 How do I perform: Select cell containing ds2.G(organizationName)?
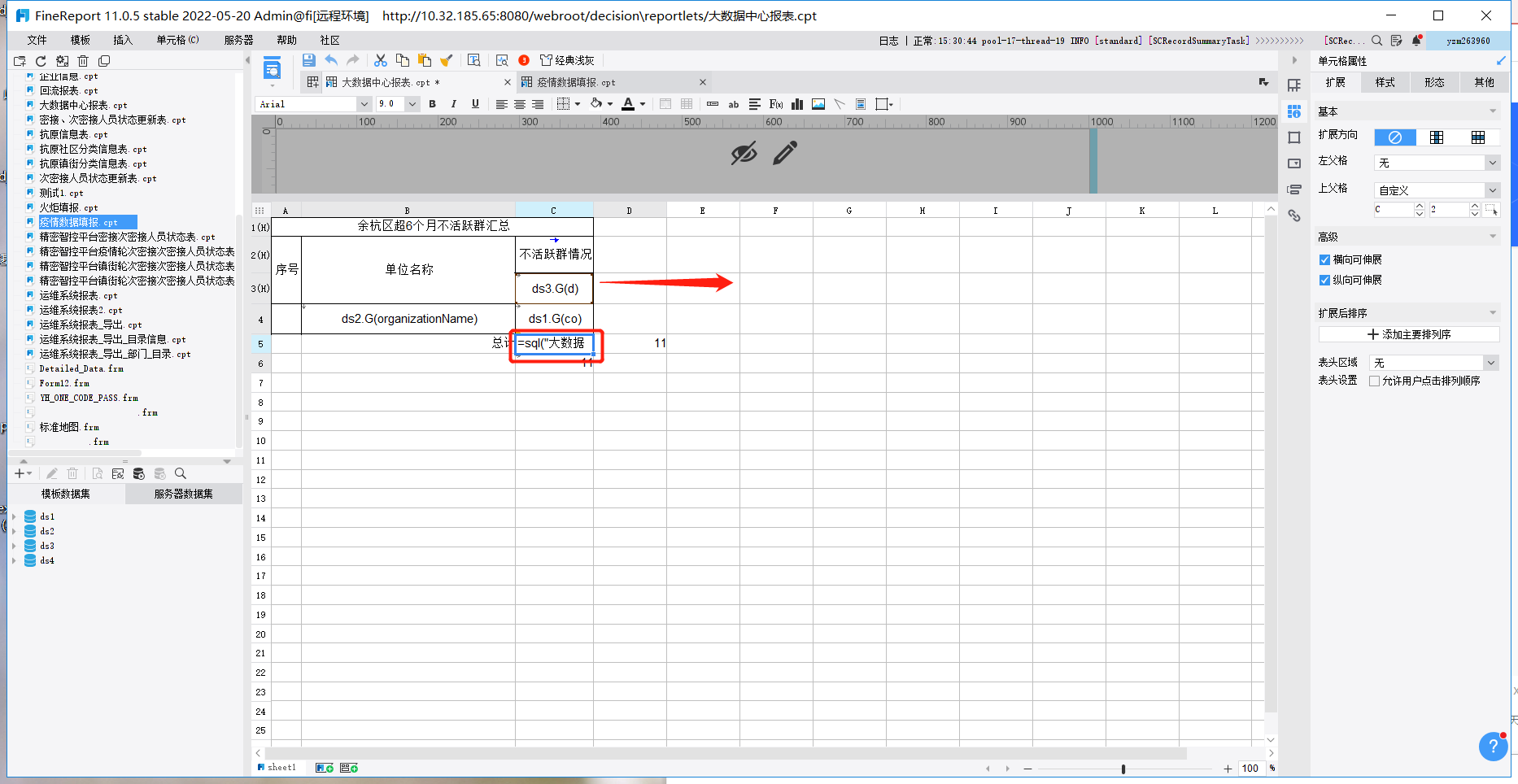(409, 319)
